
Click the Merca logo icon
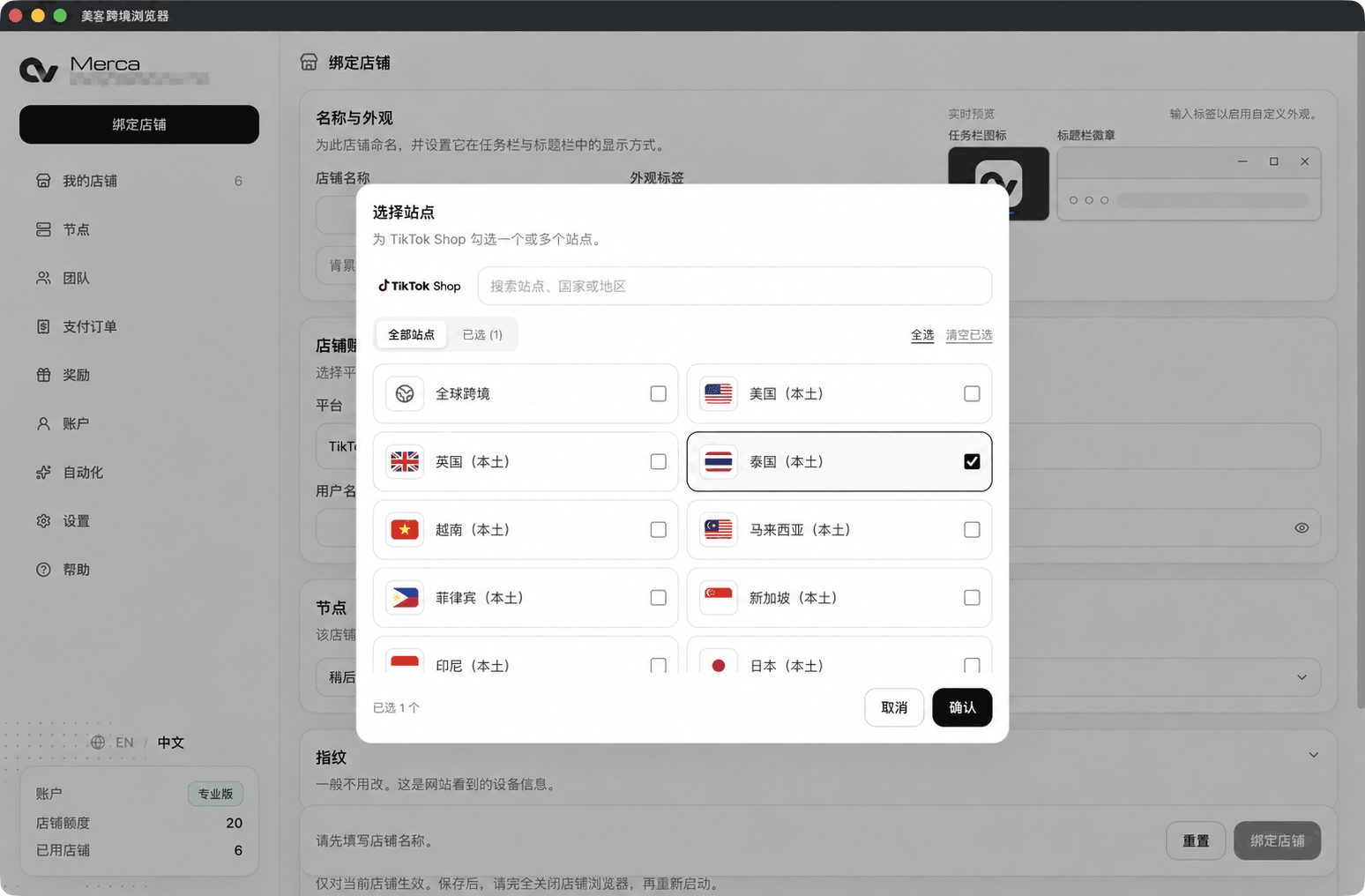coord(39,70)
